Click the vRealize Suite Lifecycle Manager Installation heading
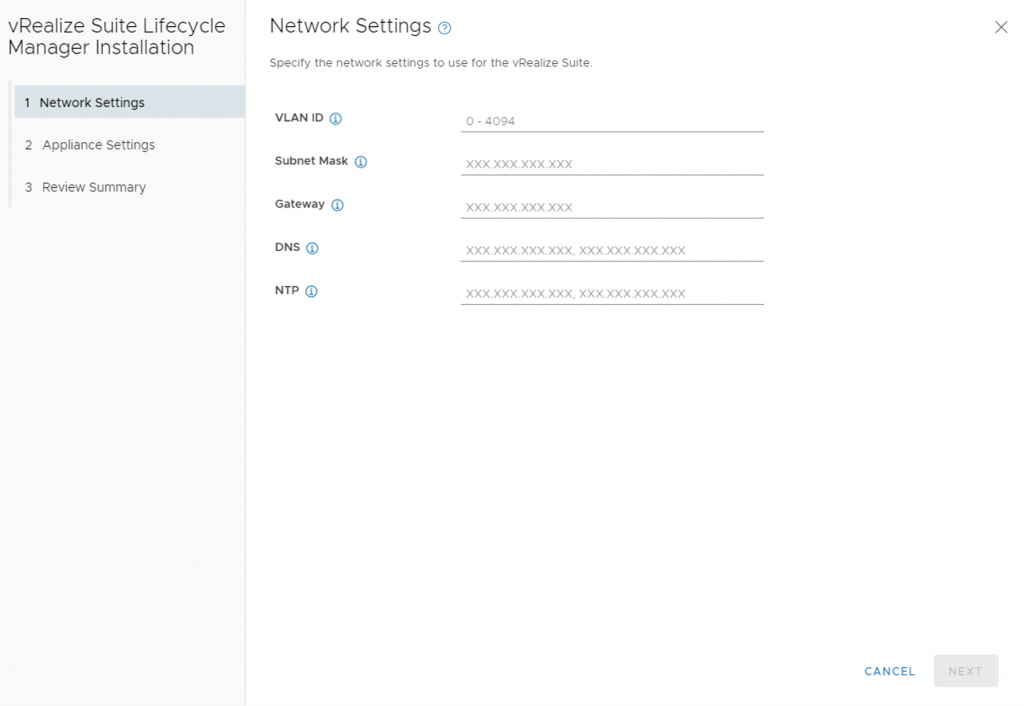This screenshot has width=1024, height=706. pyautogui.click(x=117, y=37)
